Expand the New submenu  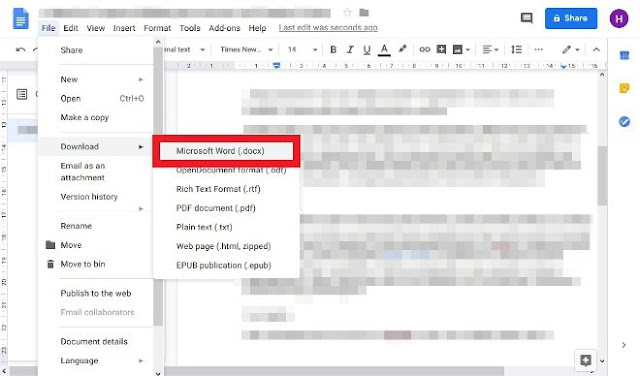(96, 79)
